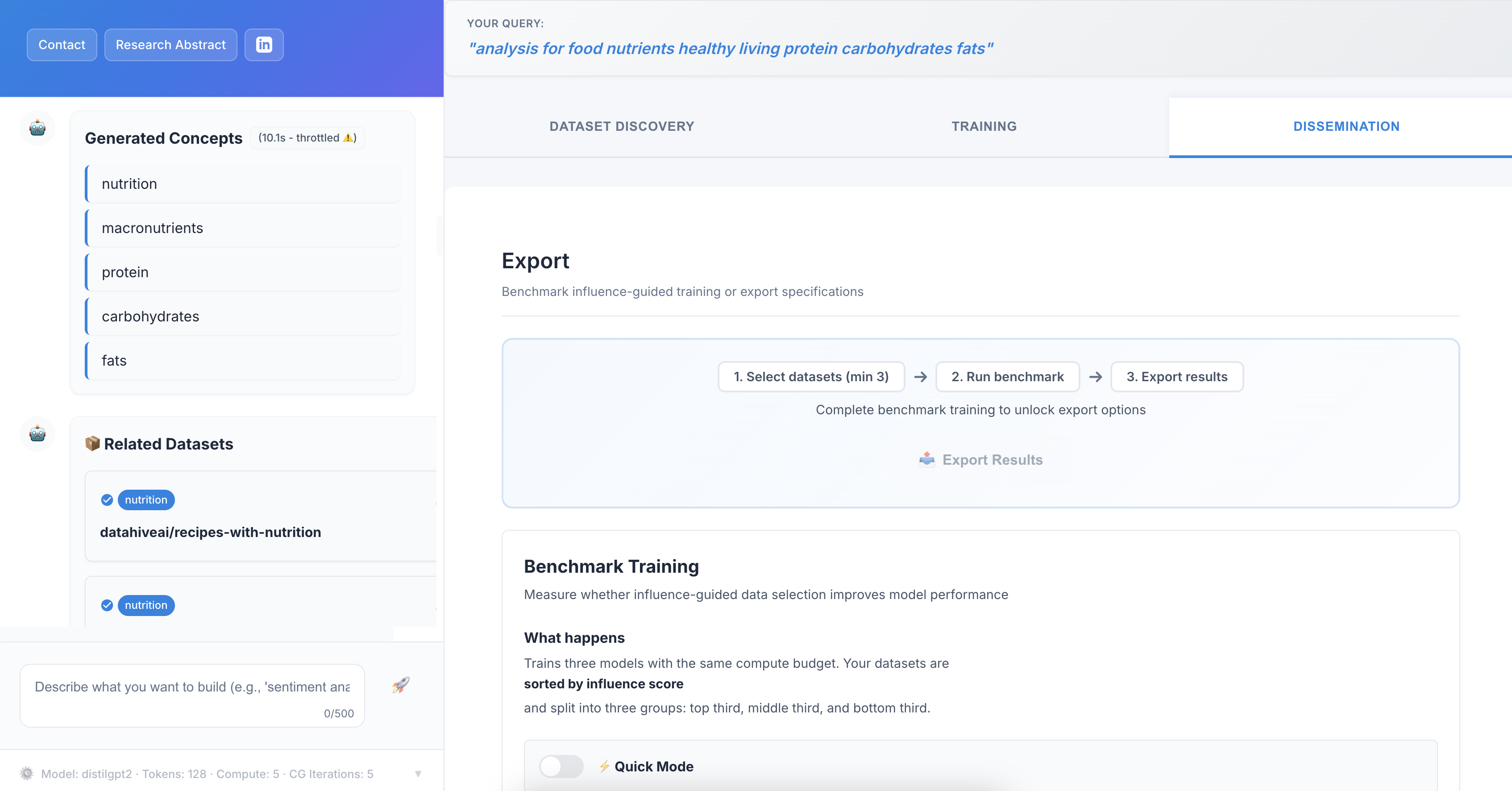Click the Export Results tray icon
1512x791 pixels.
coord(927,459)
